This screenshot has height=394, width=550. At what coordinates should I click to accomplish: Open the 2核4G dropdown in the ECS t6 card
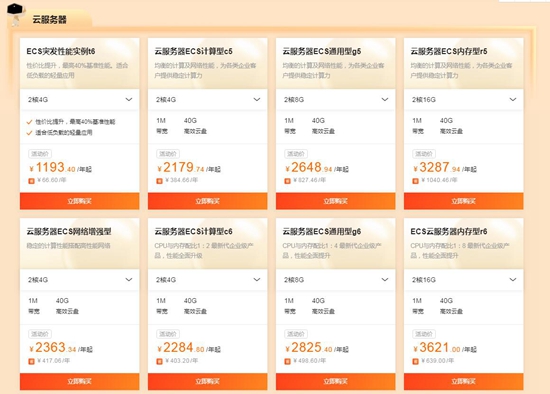(80, 100)
